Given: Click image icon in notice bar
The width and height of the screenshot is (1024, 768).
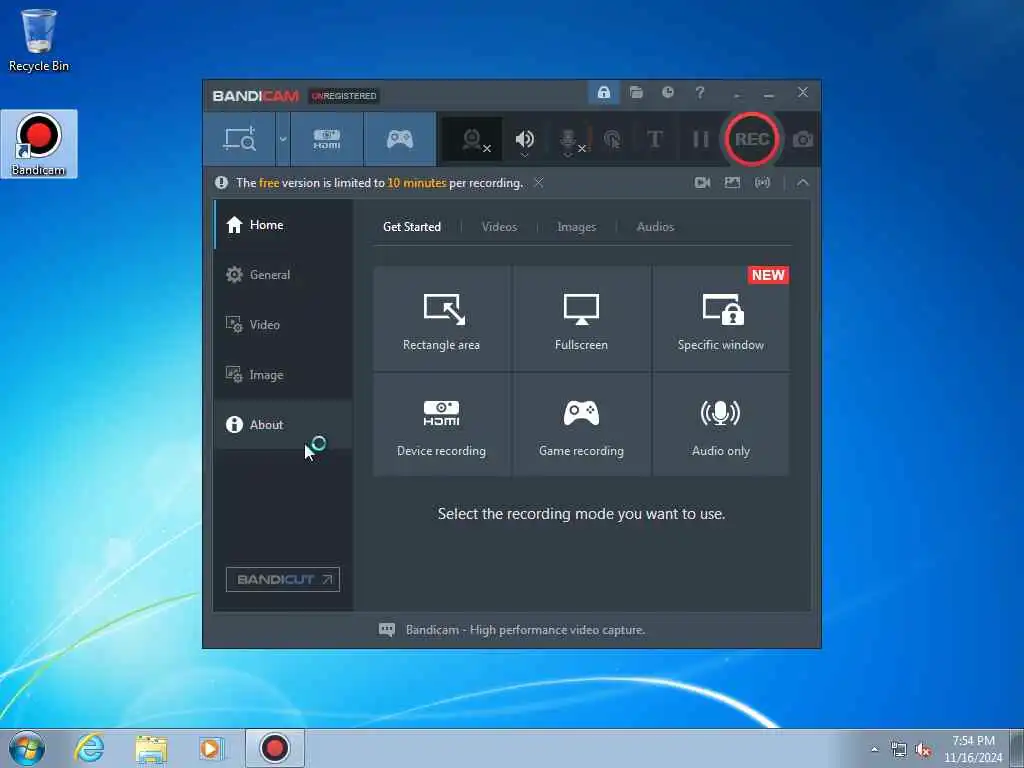Looking at the screenshot, I should [732, 183].
